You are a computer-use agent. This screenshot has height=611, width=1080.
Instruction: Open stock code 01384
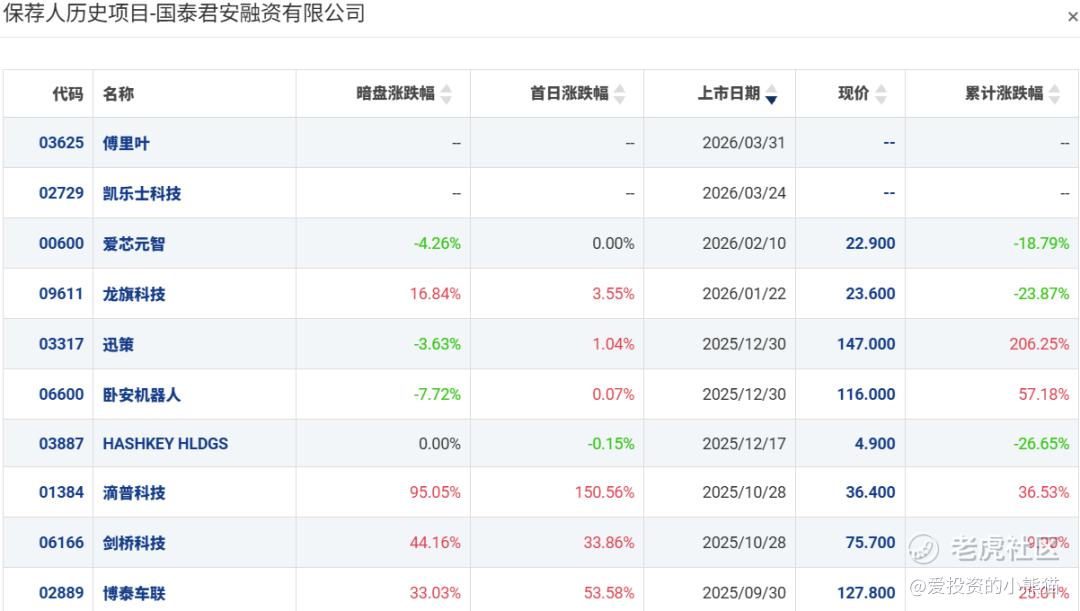point(61,492)
